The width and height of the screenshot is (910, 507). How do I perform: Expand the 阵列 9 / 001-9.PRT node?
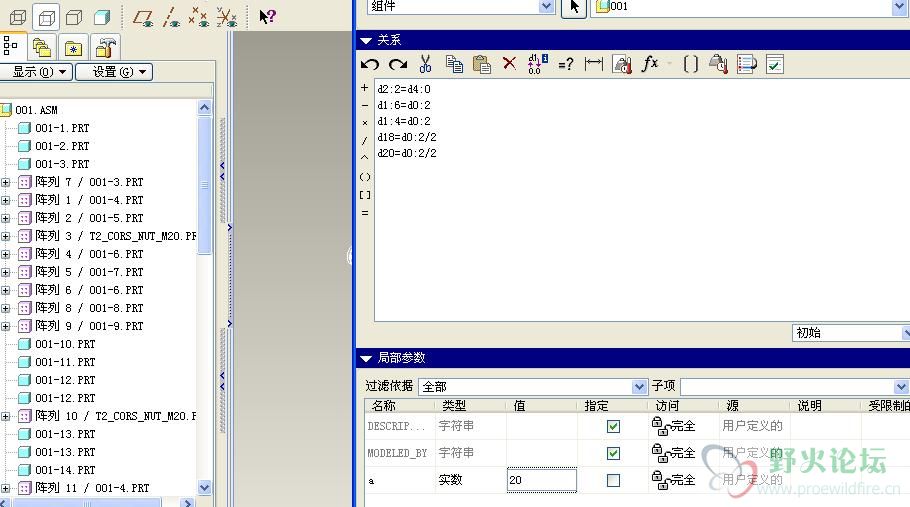click(6, 326)
